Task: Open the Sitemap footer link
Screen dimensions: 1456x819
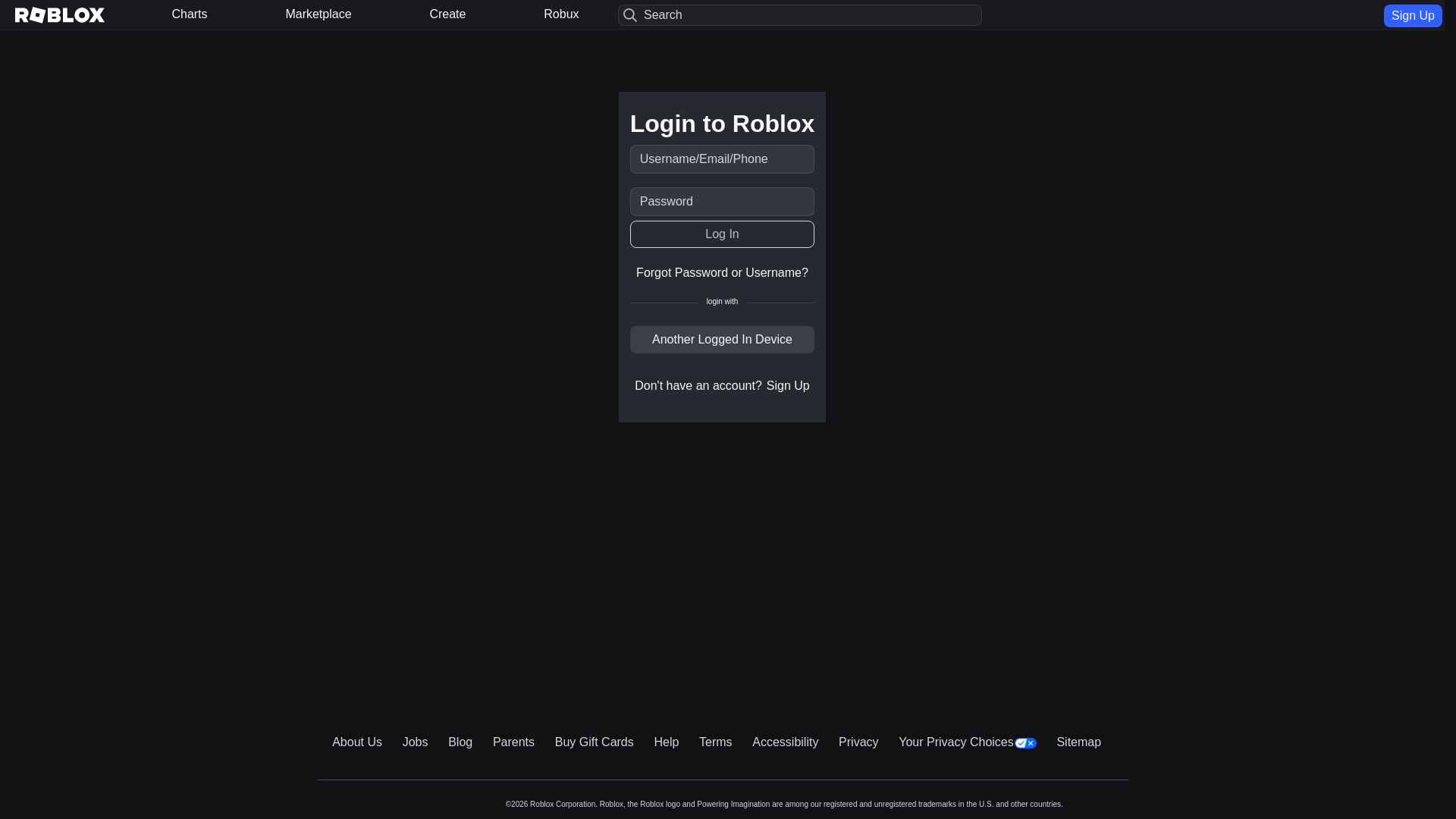Action: pos(1078,742)
